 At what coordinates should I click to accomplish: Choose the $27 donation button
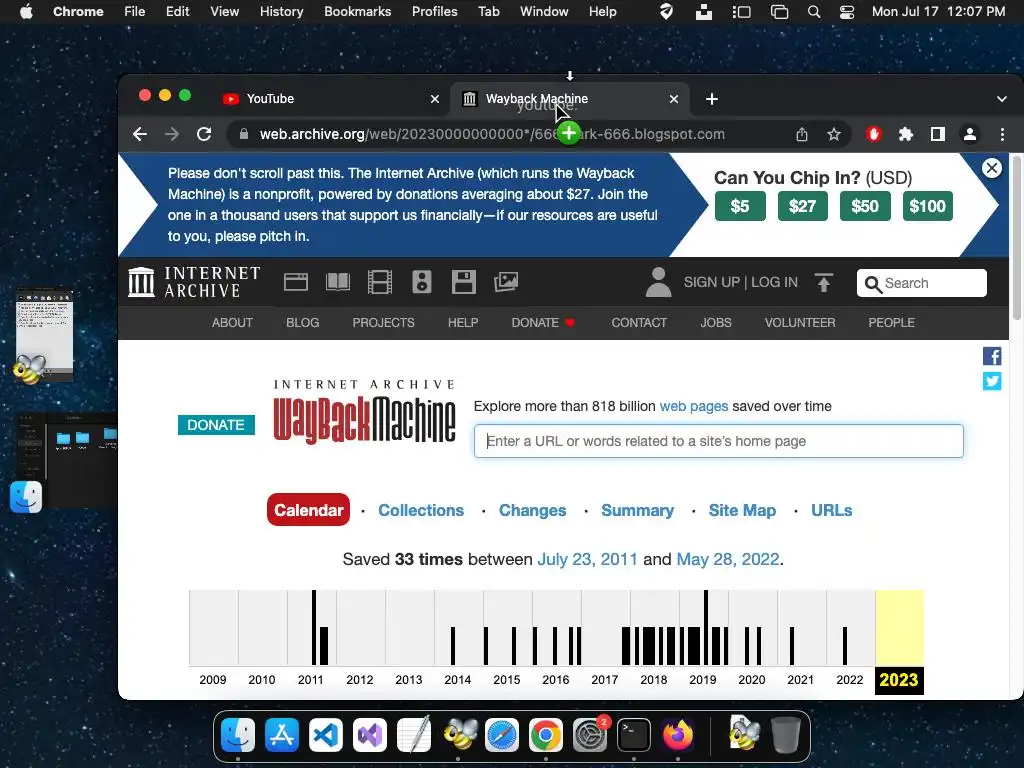803,206
